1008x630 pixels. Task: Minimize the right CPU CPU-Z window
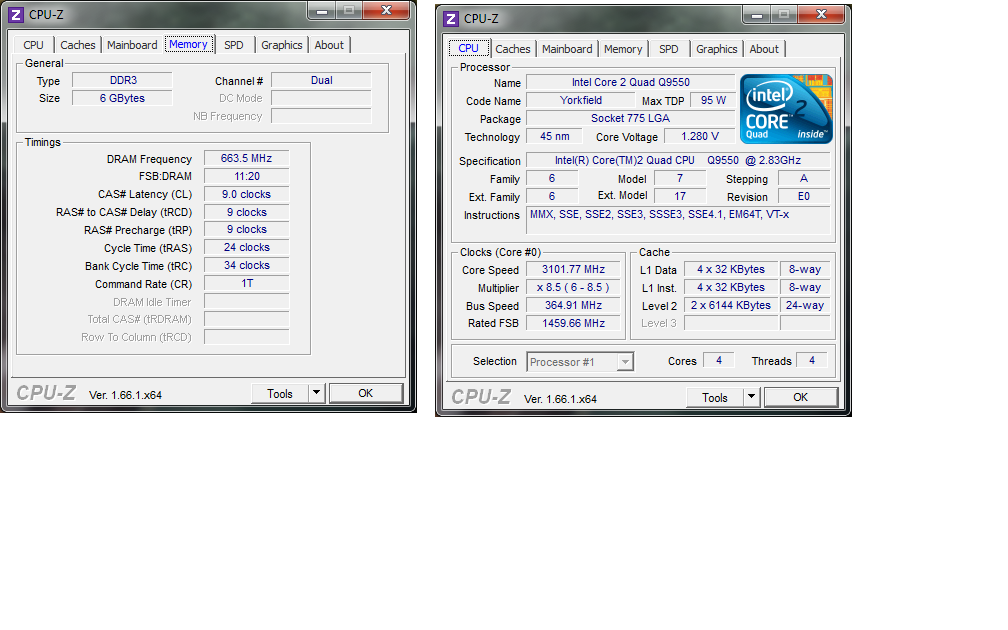(x=757, y=14)
